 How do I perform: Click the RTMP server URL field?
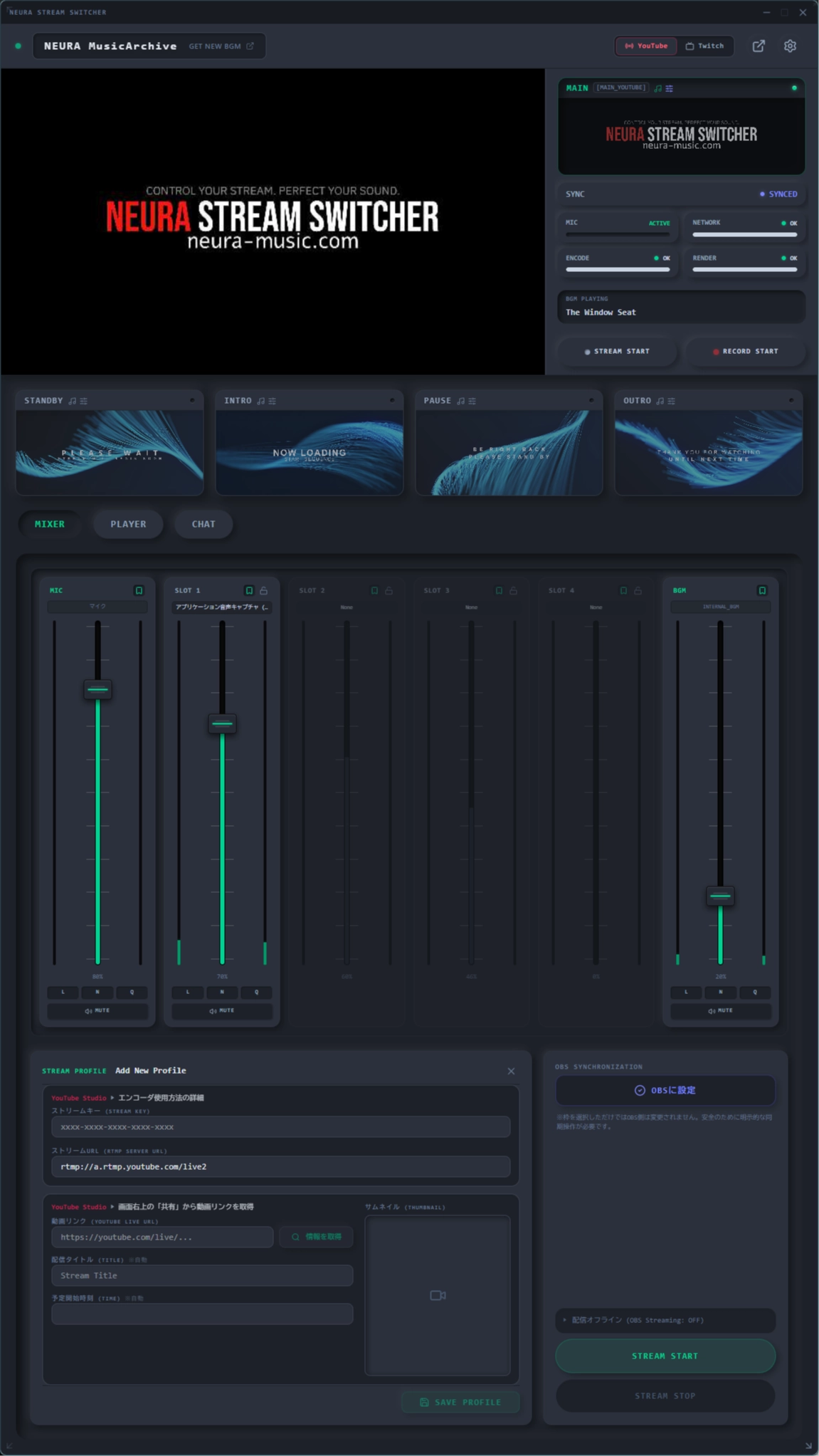point(280,1166)
